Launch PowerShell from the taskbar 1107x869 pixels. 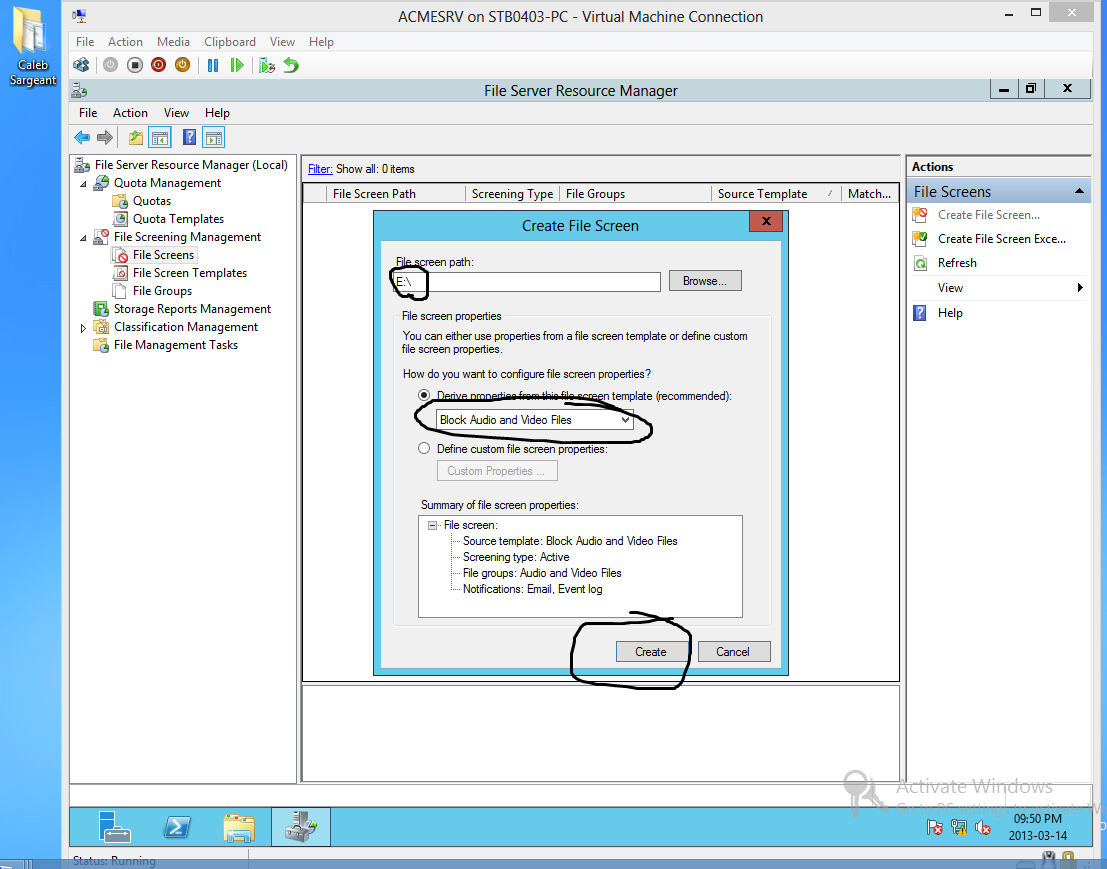[x=176, y=827]
